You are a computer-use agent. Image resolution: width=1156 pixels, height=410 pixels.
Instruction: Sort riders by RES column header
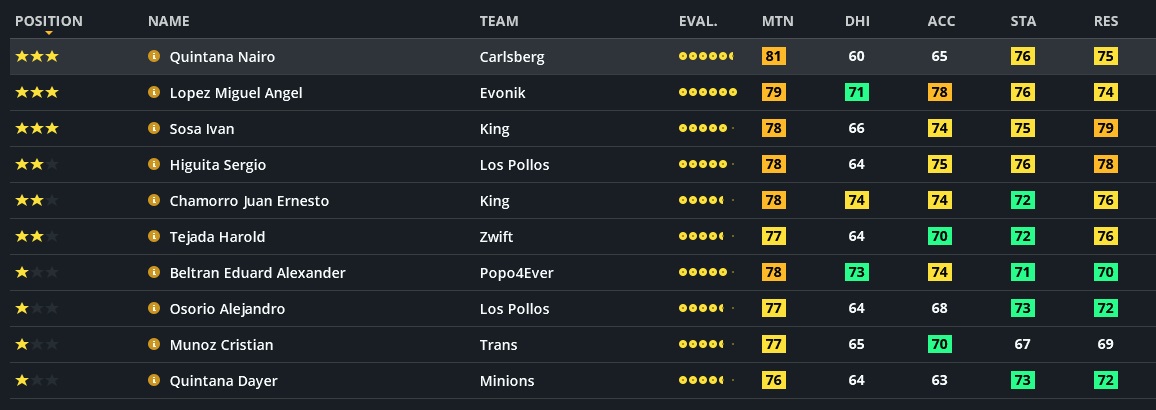click(x=1105, y=21)
